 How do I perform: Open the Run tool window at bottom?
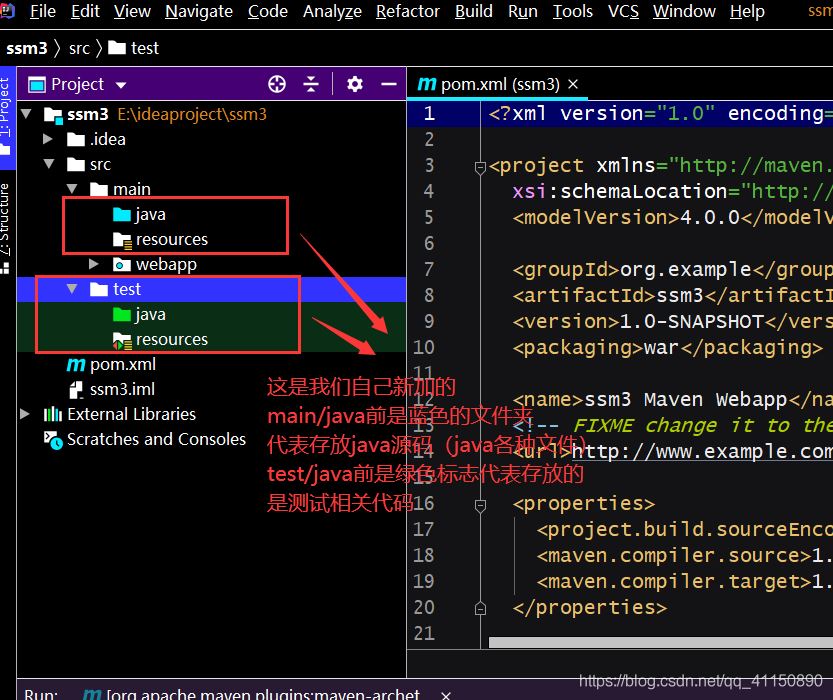click(x=41, y=693)
